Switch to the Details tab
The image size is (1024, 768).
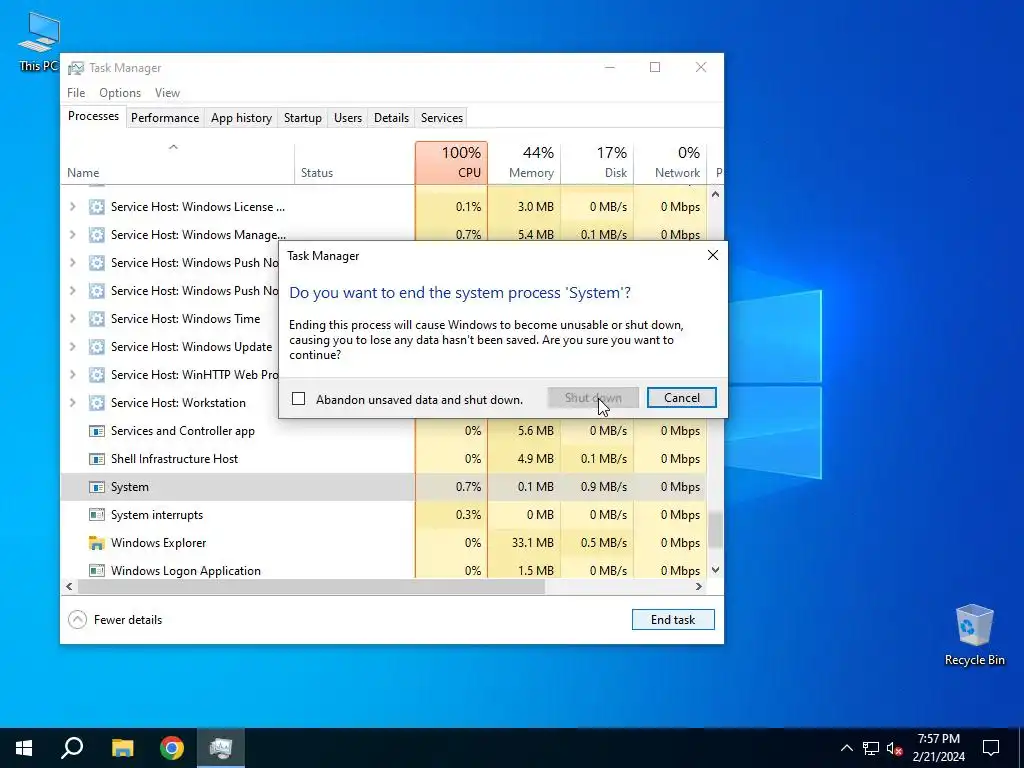[391, 118]
